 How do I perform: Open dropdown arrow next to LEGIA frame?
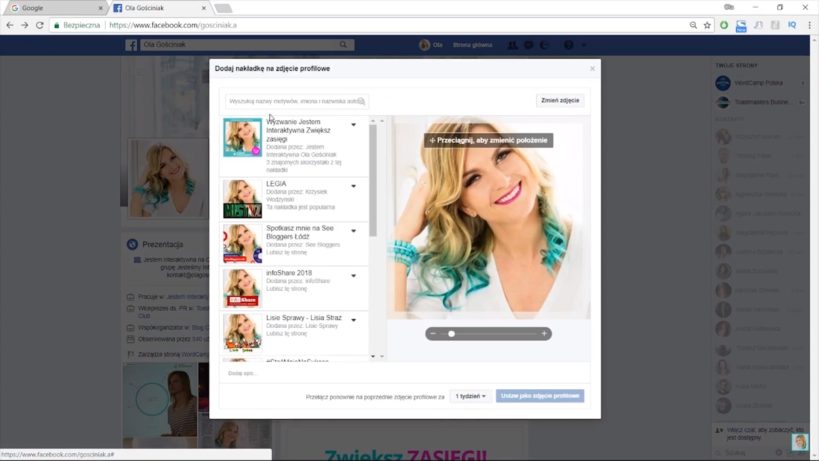point(354,186)
